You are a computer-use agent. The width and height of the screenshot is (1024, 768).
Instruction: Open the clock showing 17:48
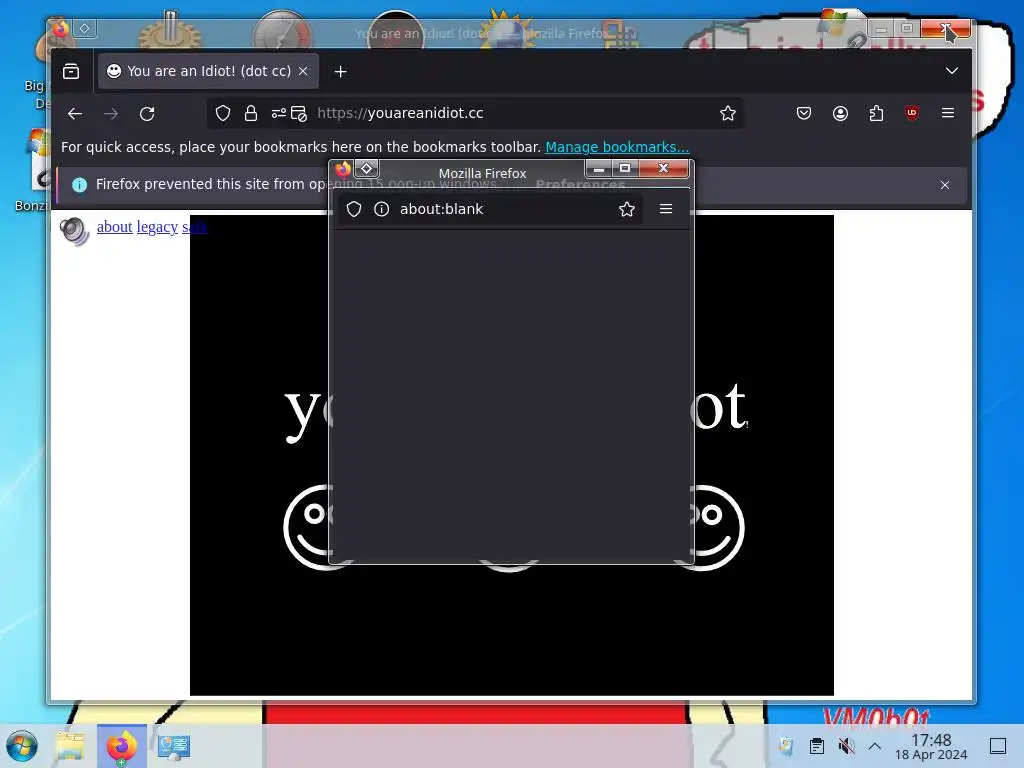point(931,746)
